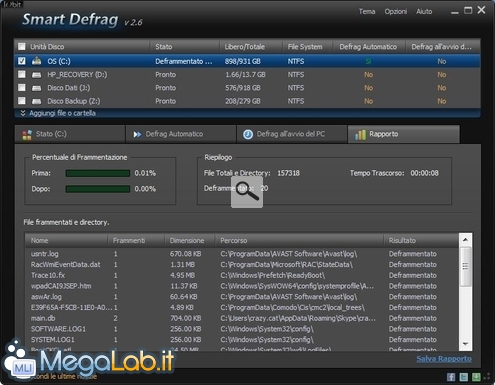495x385 pixels.
Task: Click the bar chart icon on Rapporto tab
Action: (360, 135)
